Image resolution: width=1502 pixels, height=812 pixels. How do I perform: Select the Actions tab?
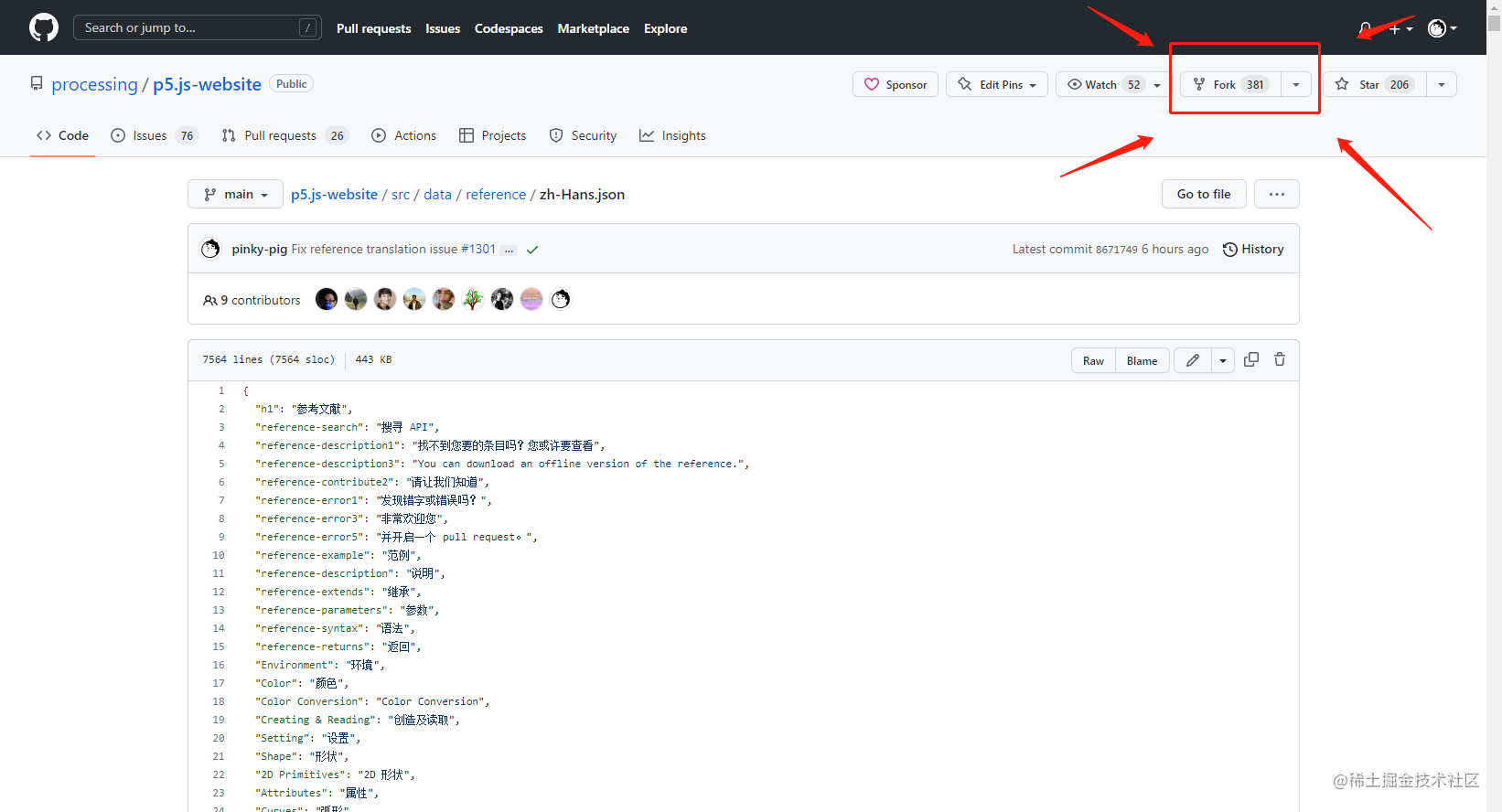pos(403,135)
